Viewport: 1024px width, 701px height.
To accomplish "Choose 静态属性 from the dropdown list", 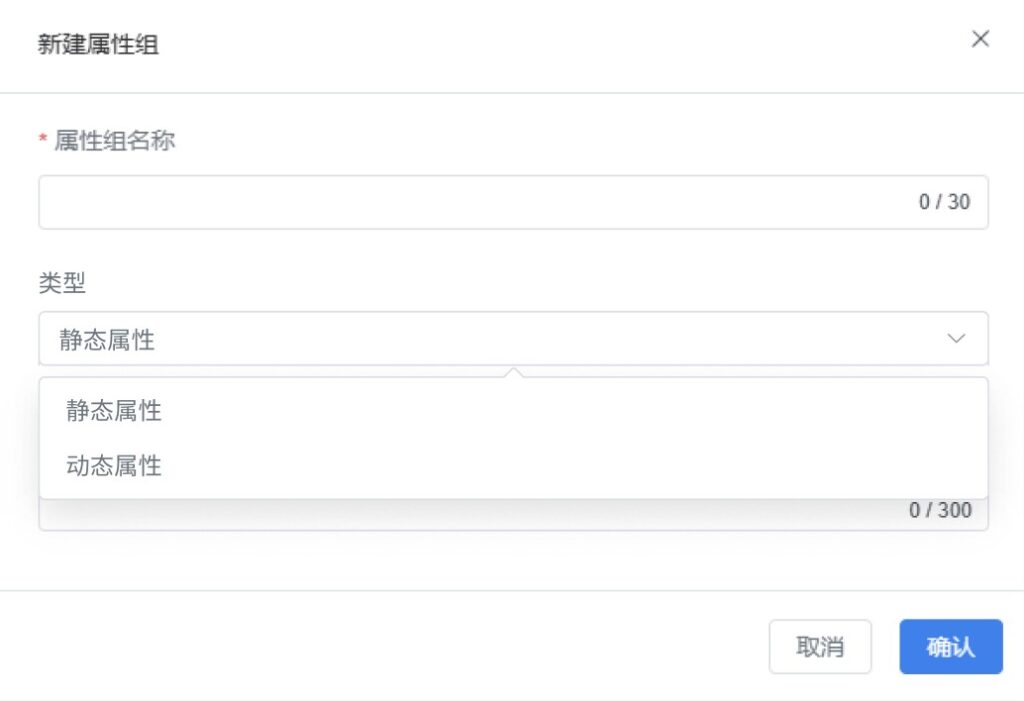I will click(x=114, y=411).
